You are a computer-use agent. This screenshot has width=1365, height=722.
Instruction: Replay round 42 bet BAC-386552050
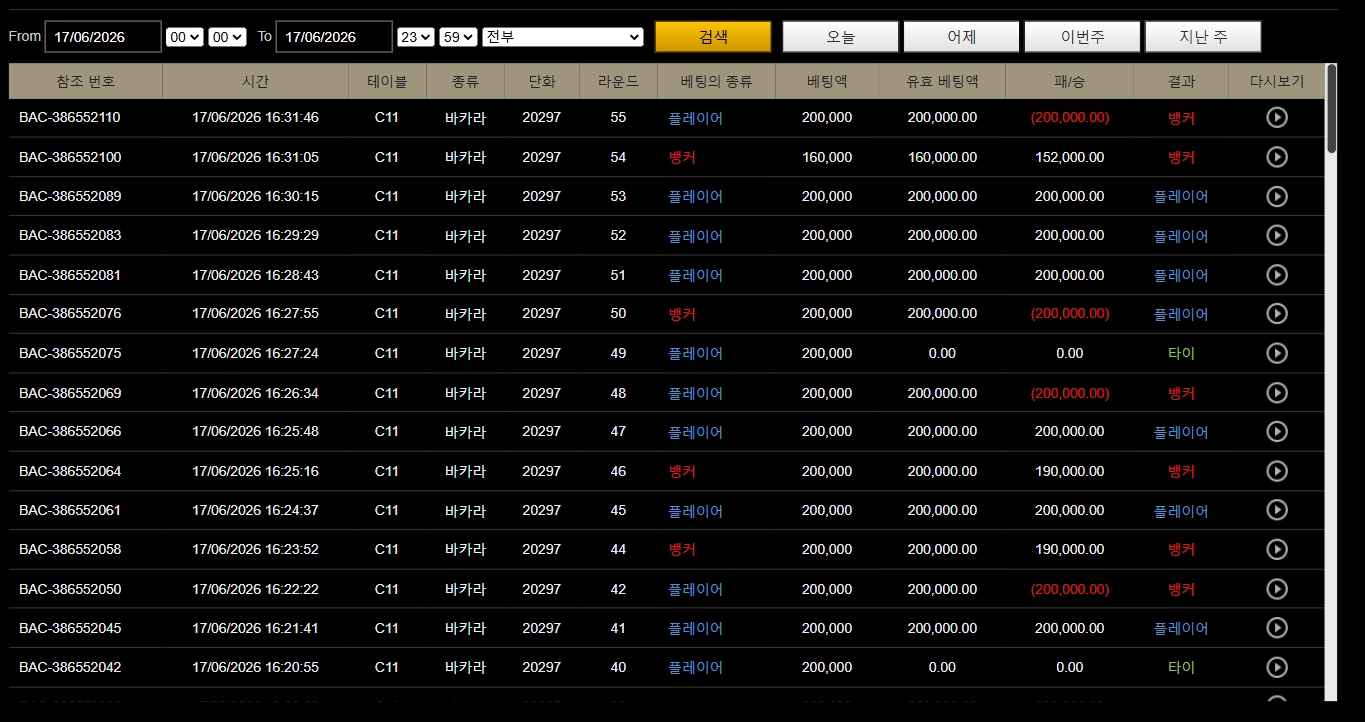pos(1277,589)
